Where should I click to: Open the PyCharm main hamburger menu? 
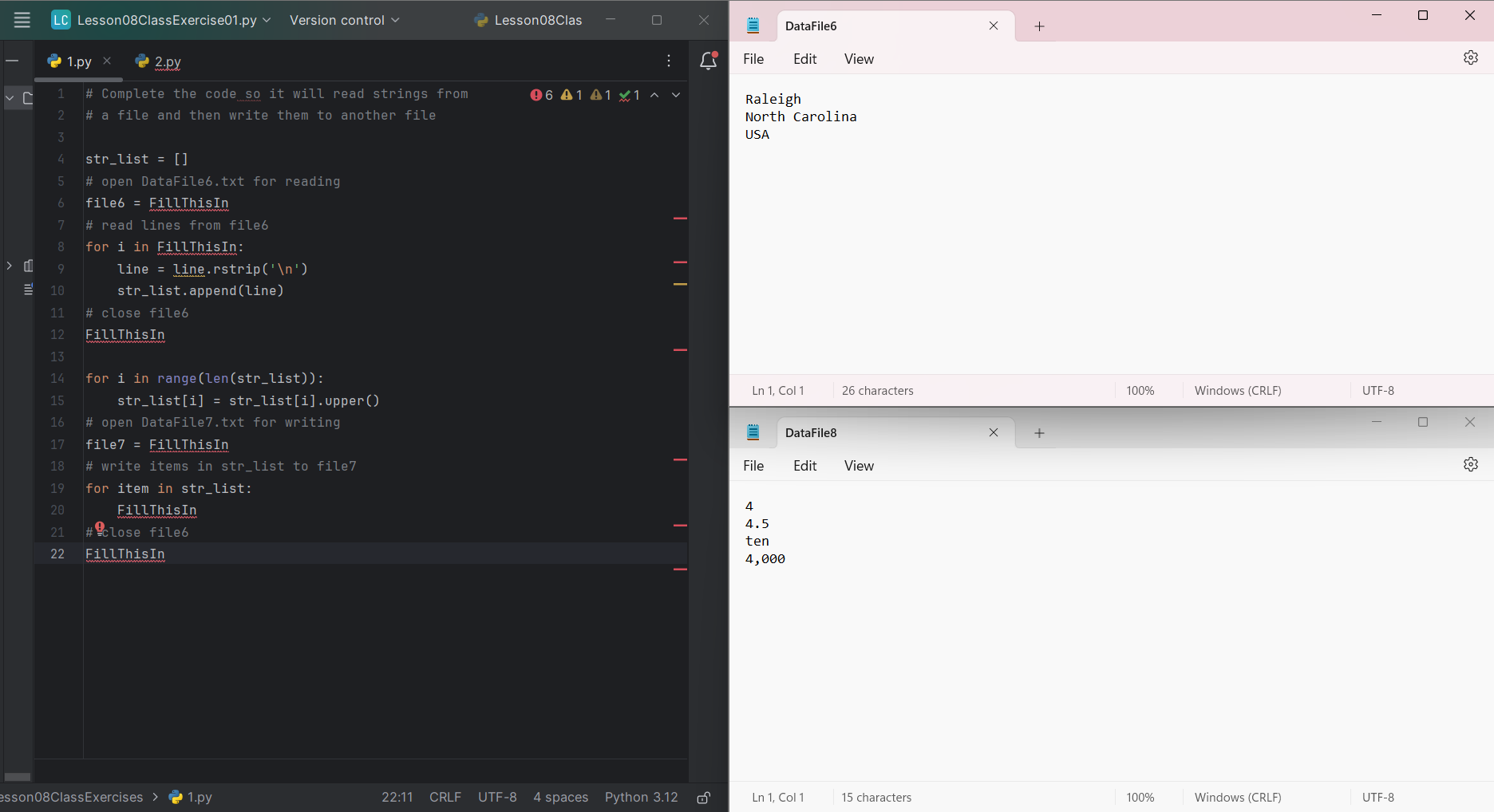click(22, 20)
